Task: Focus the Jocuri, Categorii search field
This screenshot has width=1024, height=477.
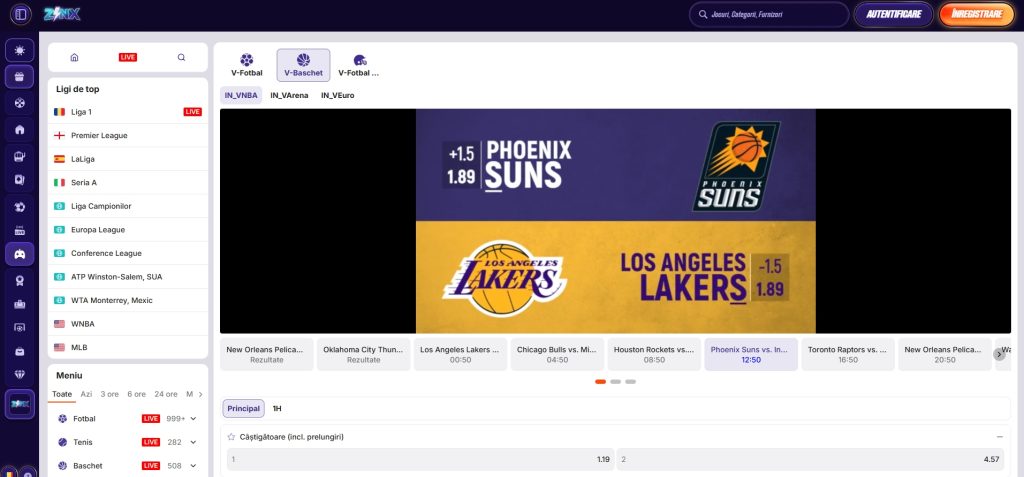Action: [769, 14]
